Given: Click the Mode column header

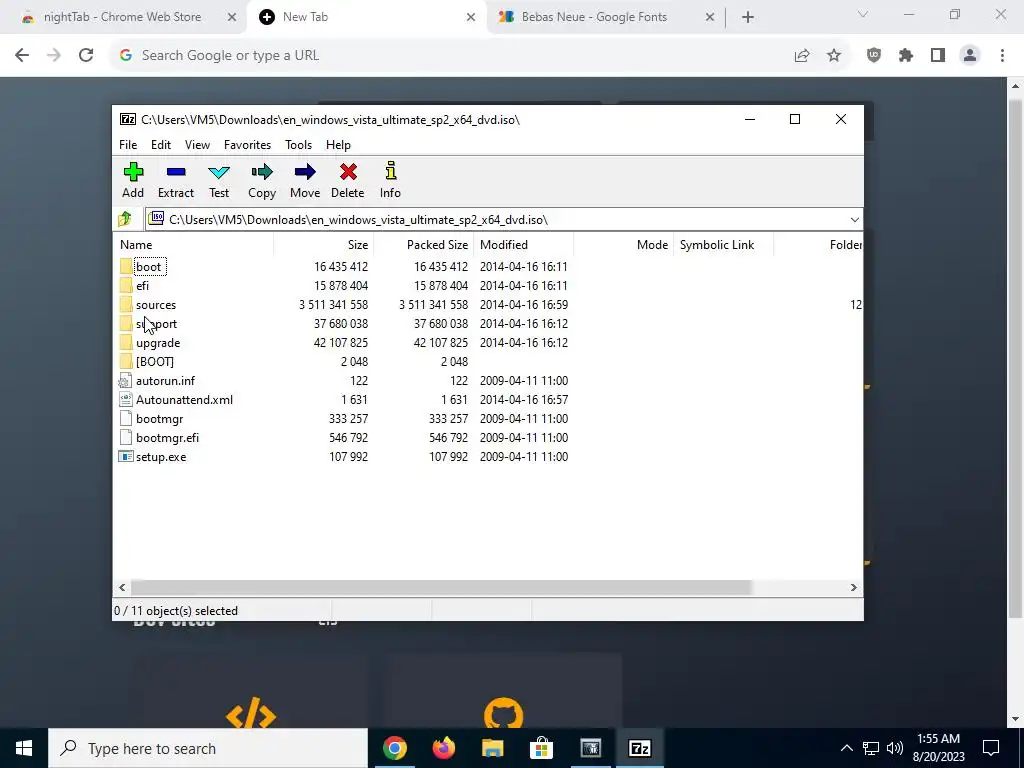Looking at the screenshot, I should [623, 245].
